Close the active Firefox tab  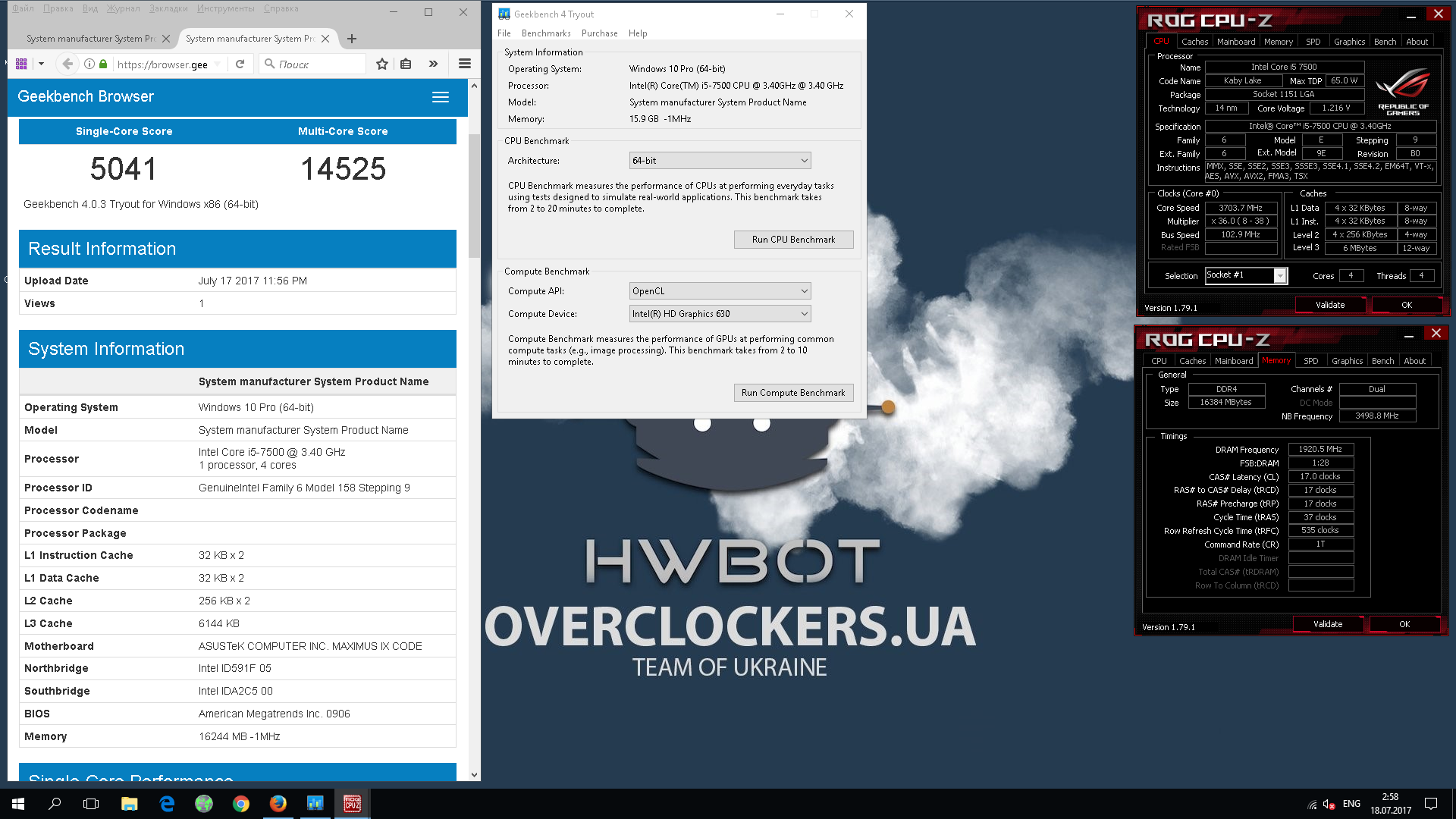[x=325, y=39]
